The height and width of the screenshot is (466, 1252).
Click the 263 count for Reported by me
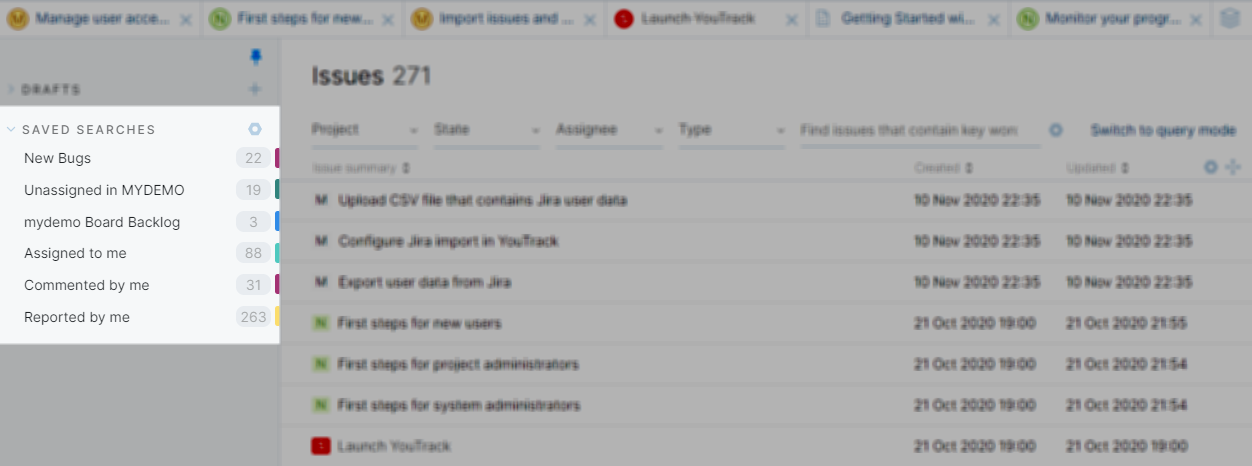tap(254, 317)
